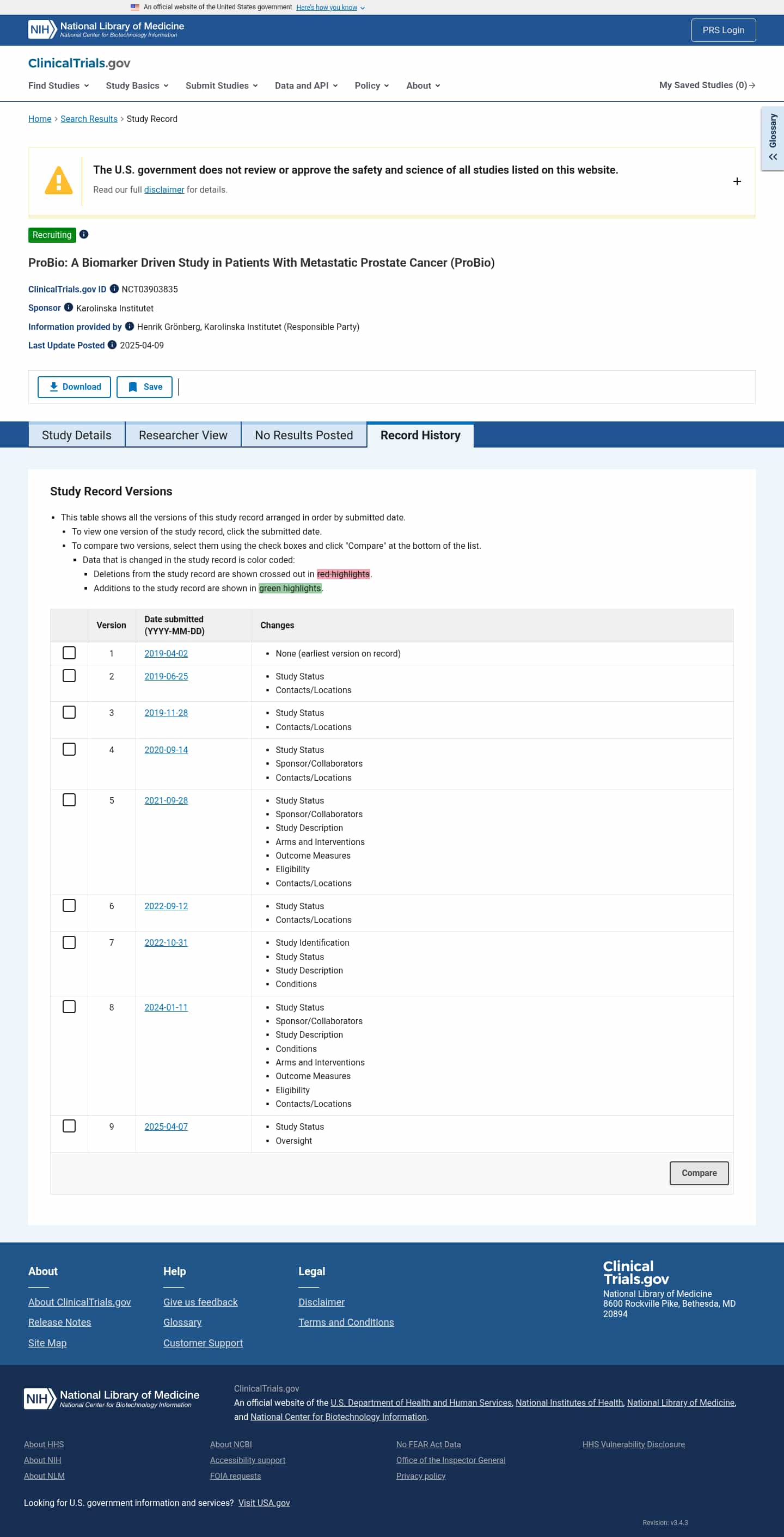Select the checkbox for version 8
Image resolution: width=784 pixels, height=1537 pixels.
(69, 1007)
